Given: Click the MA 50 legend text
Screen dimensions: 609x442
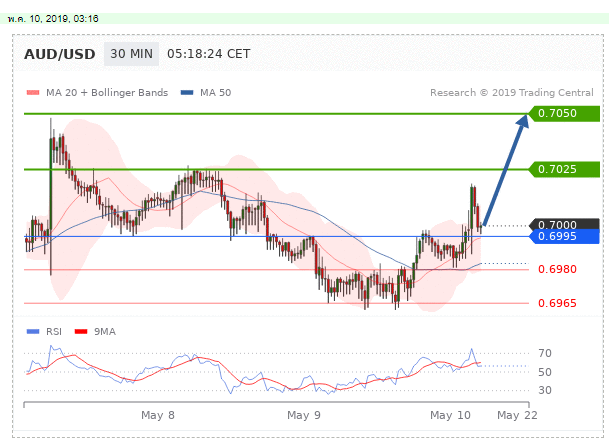Looking at the screenshot, I should 216,92.
